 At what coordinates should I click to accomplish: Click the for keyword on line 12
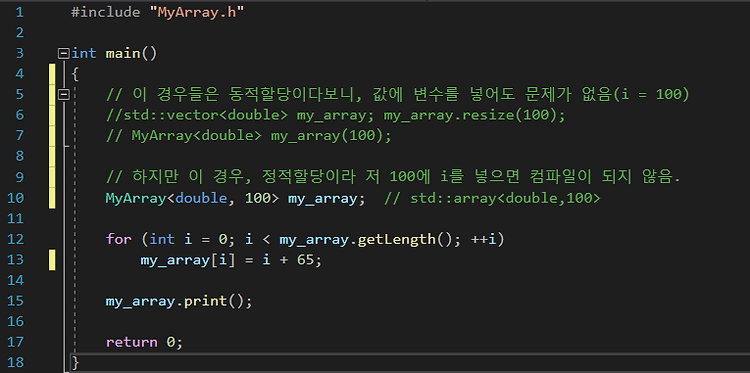pyautogui.click(x=119, y=239)
